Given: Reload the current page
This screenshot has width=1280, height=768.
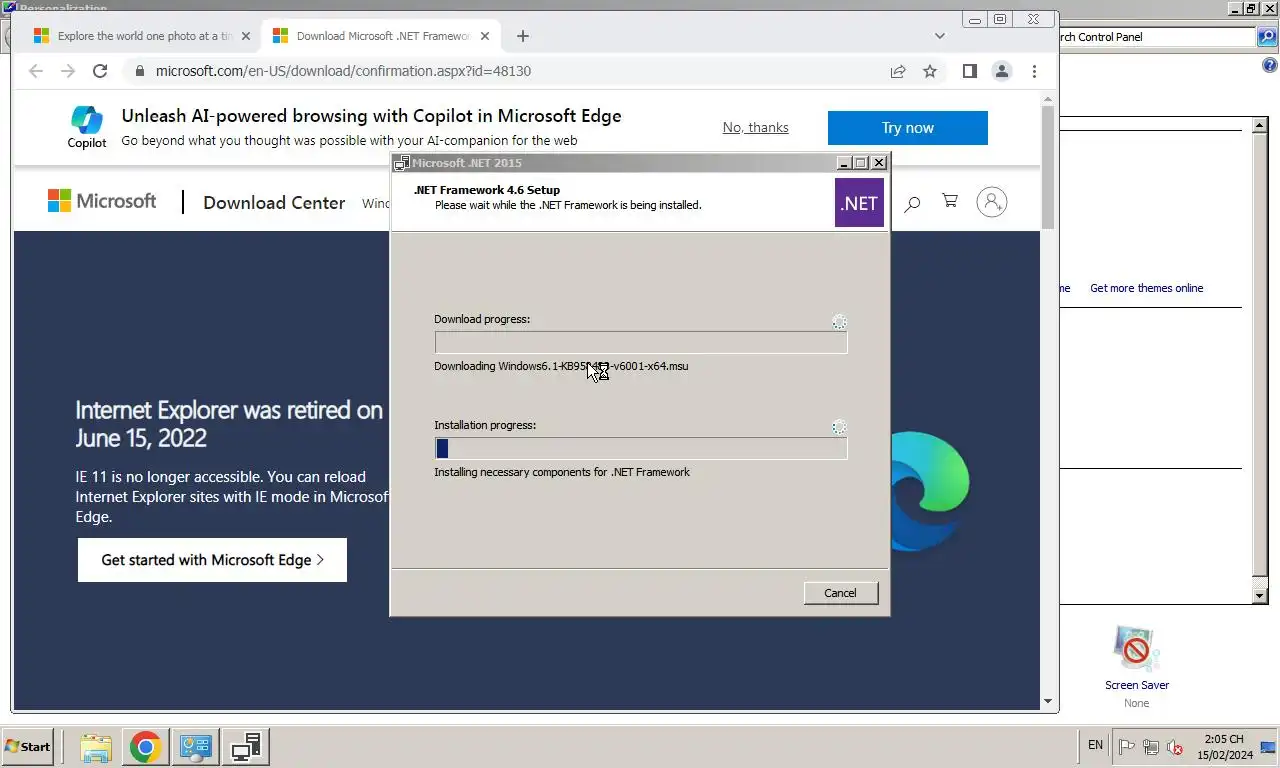Looking at the screenshot, I should (x=100, y=71).
